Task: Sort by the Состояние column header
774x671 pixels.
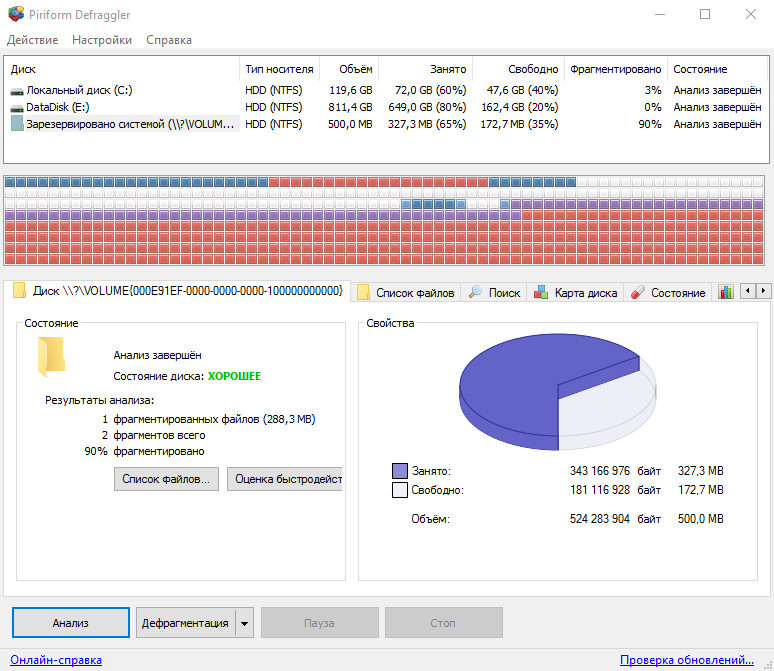Action: [x=717, y=69]
